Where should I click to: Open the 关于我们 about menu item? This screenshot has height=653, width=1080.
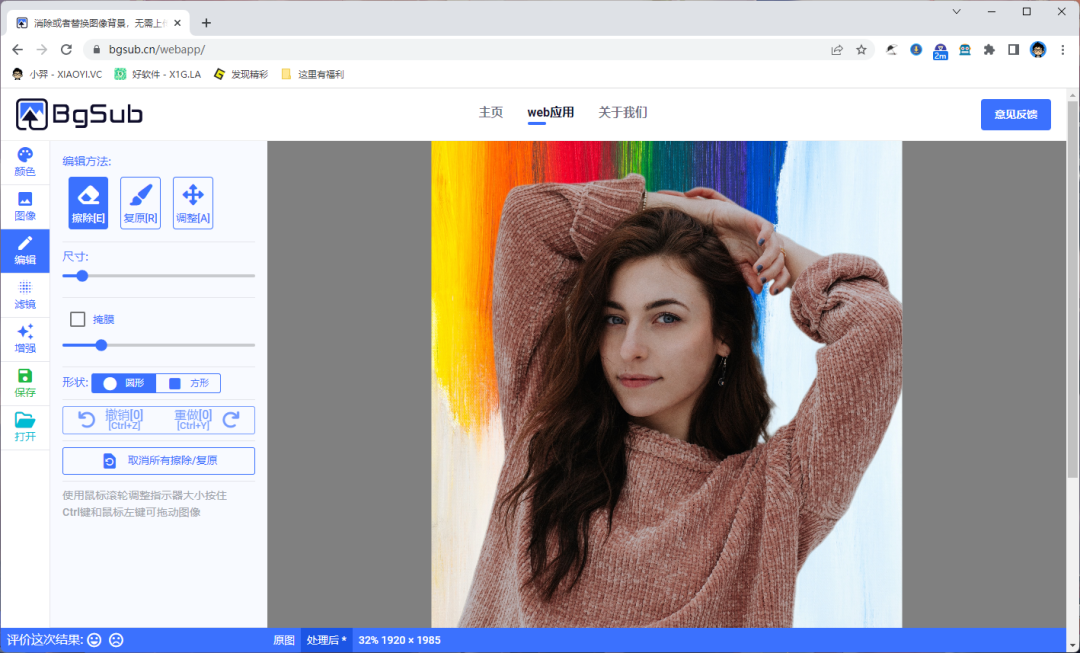click(x=623, y=112)
